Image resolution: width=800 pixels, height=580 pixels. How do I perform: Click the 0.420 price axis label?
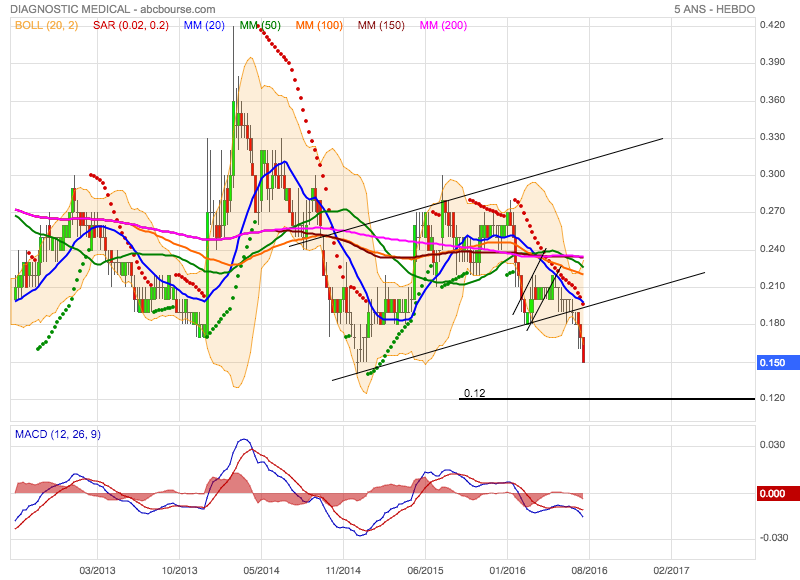(772, 25)
